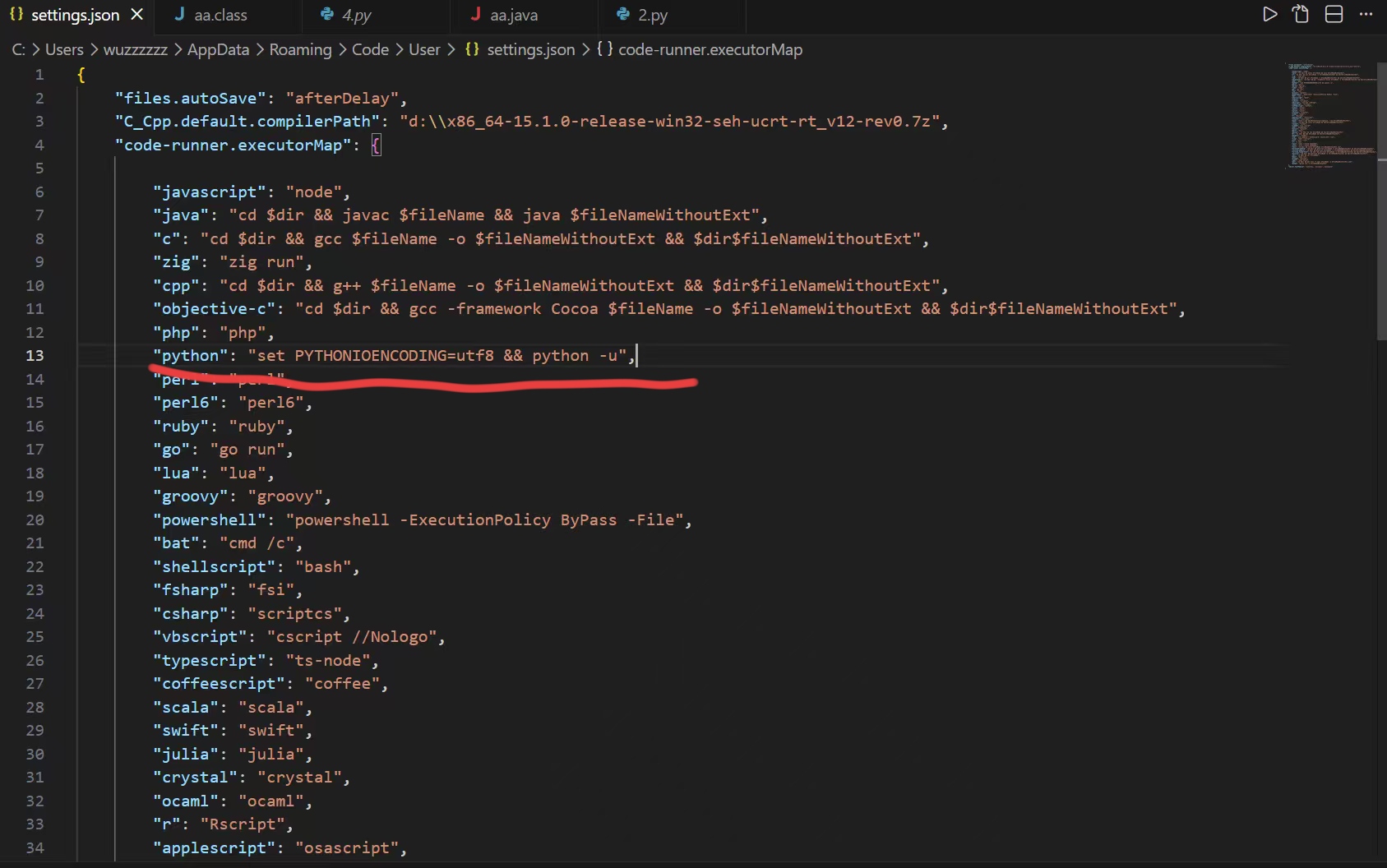
Task: Open the Code breadcrumb dropdown
Action: [370, 49]
